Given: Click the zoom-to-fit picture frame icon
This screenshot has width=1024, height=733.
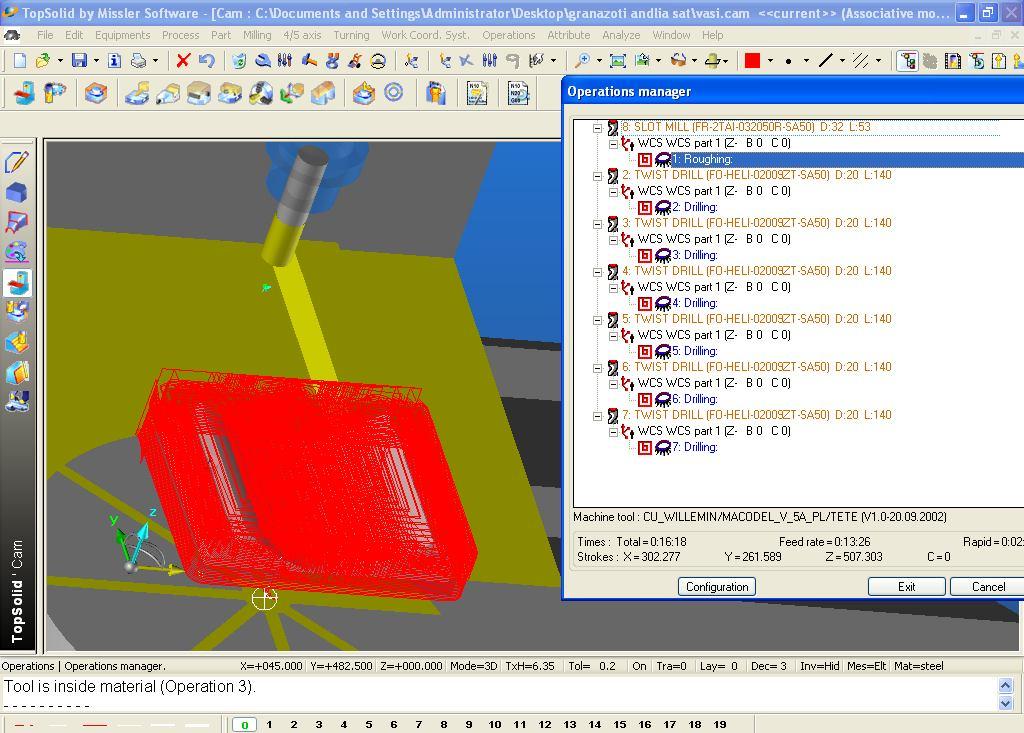Looking at the screenshot, I should pos(617,61).
